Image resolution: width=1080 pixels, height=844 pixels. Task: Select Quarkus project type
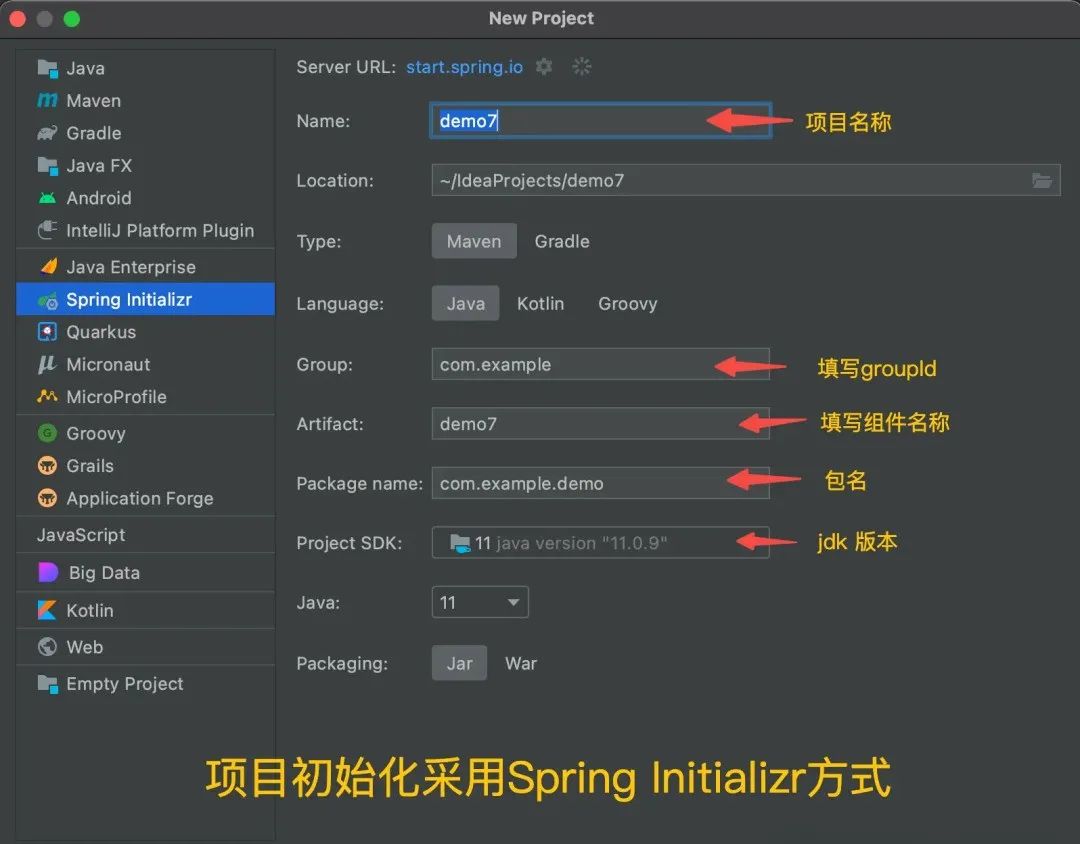coord(145,332)
